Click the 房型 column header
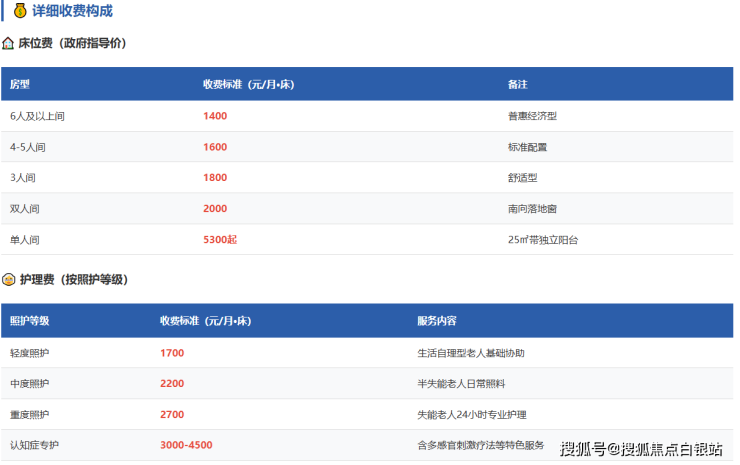Image resolution: width=740 pixels, height=465 pixels. pyautogui.click(x=20, y=85)
